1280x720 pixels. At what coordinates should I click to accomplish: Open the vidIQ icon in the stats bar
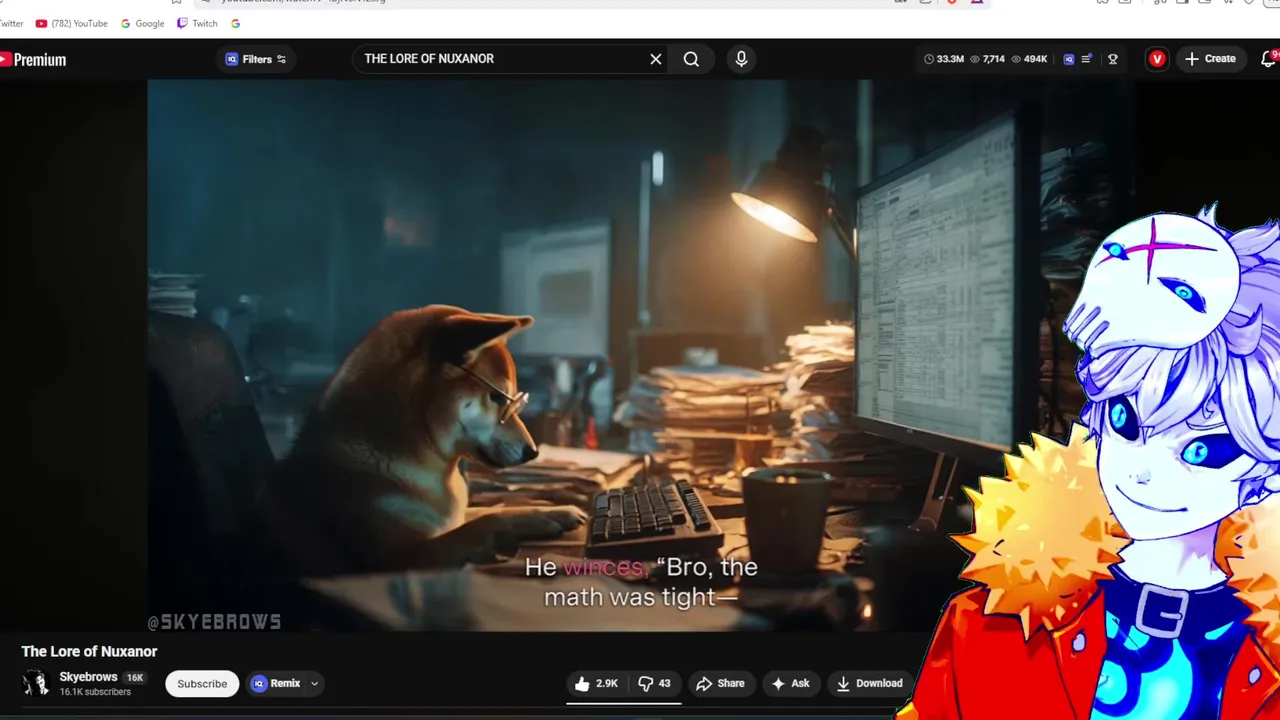[1068, 59]
